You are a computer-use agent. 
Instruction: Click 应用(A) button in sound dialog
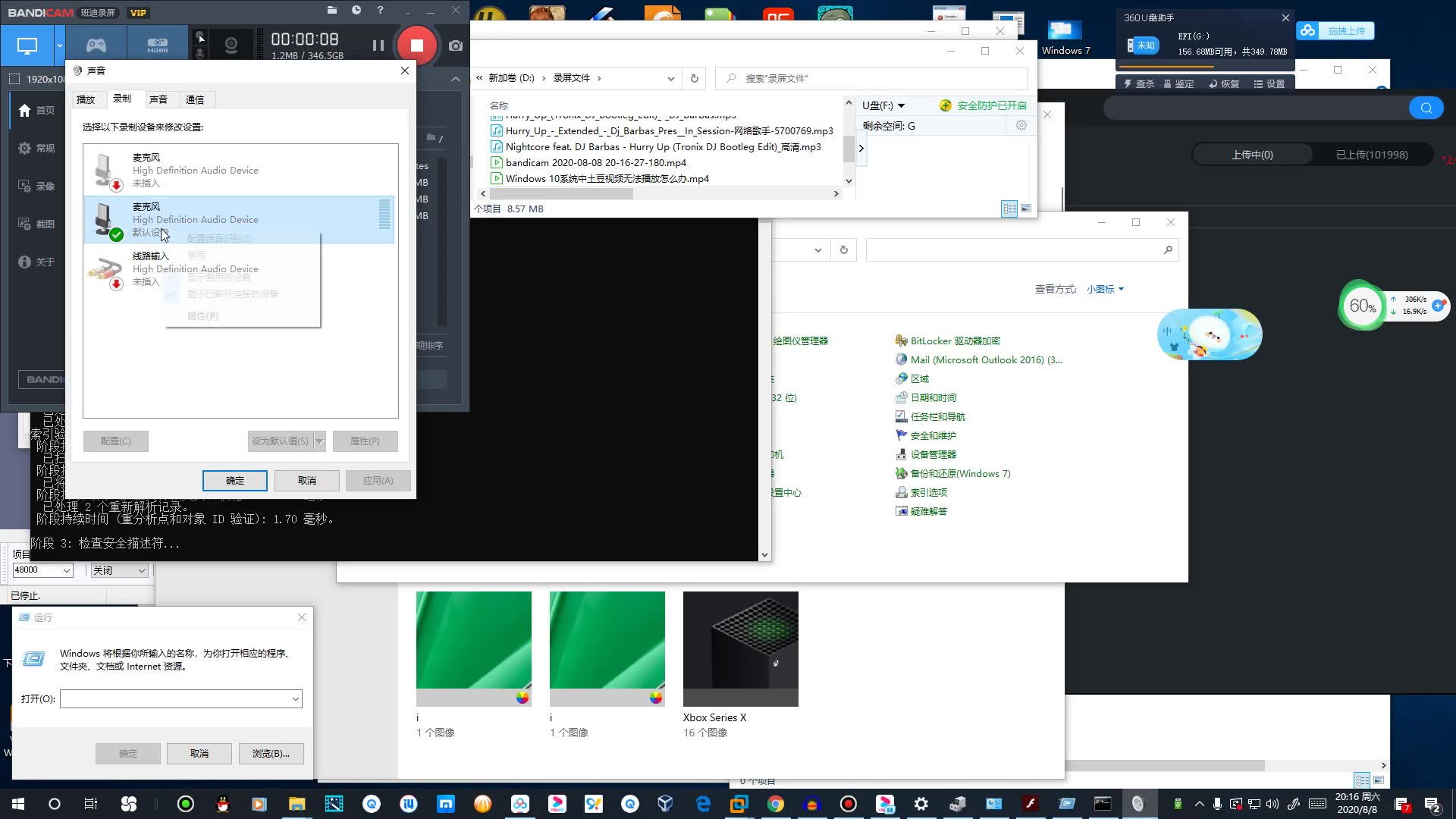click(378, 480)
